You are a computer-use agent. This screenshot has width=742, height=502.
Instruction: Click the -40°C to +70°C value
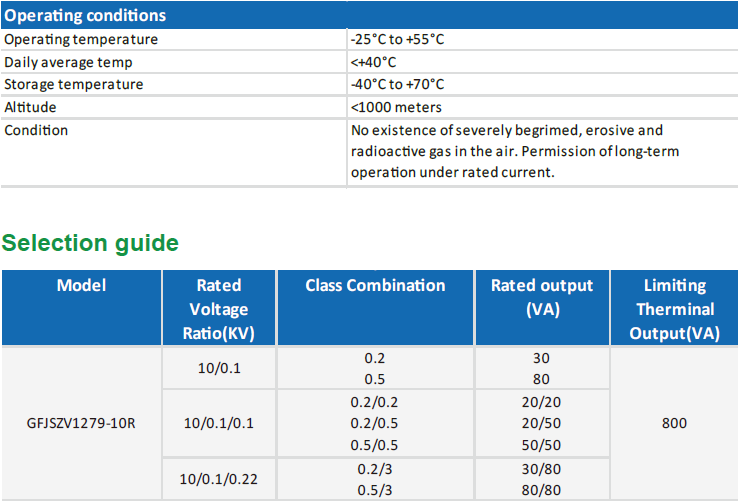(397, 84)
